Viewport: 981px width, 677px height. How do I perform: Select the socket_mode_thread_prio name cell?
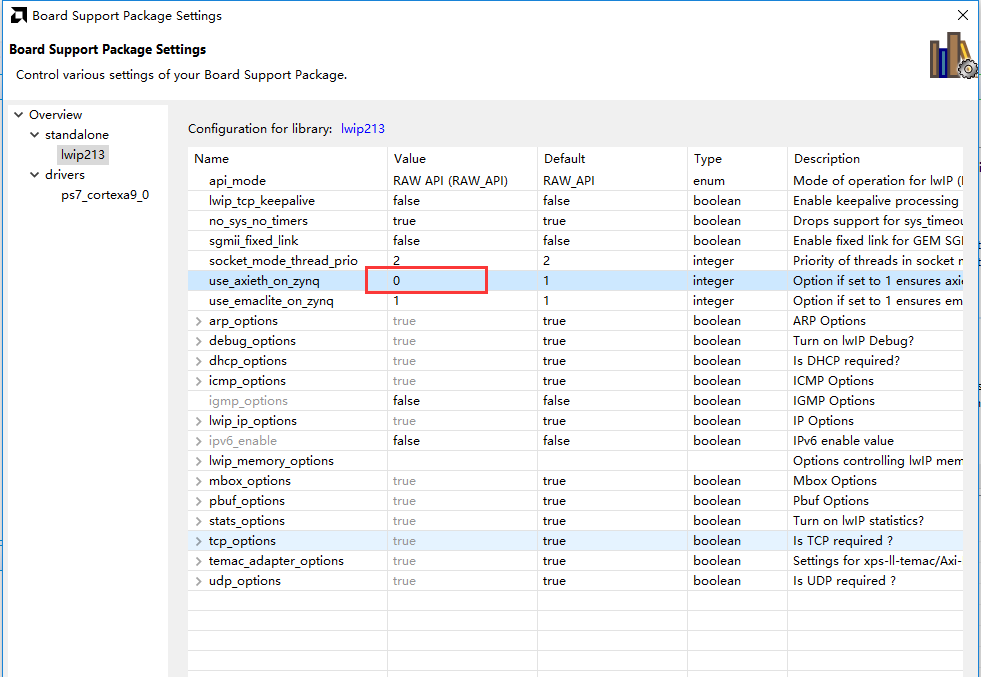click(x=283, y=261)
